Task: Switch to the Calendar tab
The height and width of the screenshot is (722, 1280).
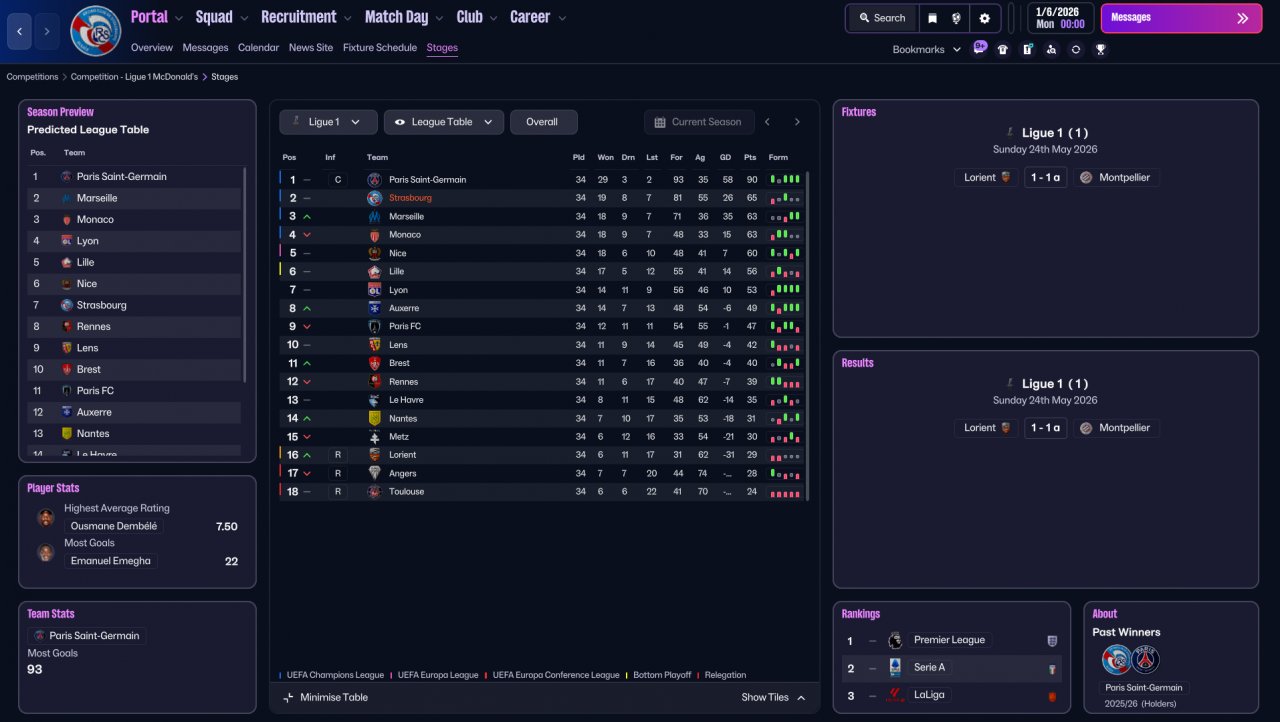Action: pos(258,47)
